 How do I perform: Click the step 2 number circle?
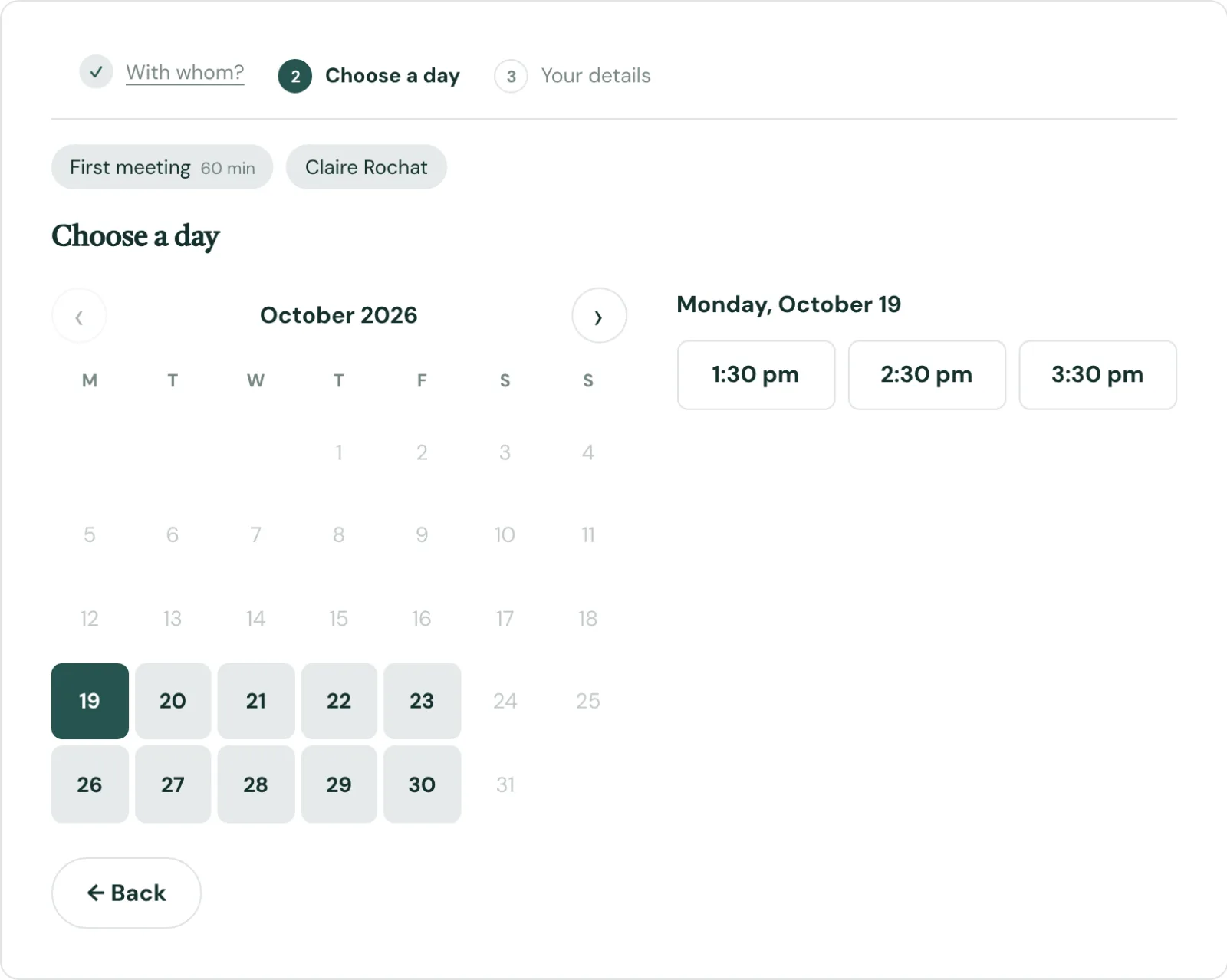tap(295, 76)
